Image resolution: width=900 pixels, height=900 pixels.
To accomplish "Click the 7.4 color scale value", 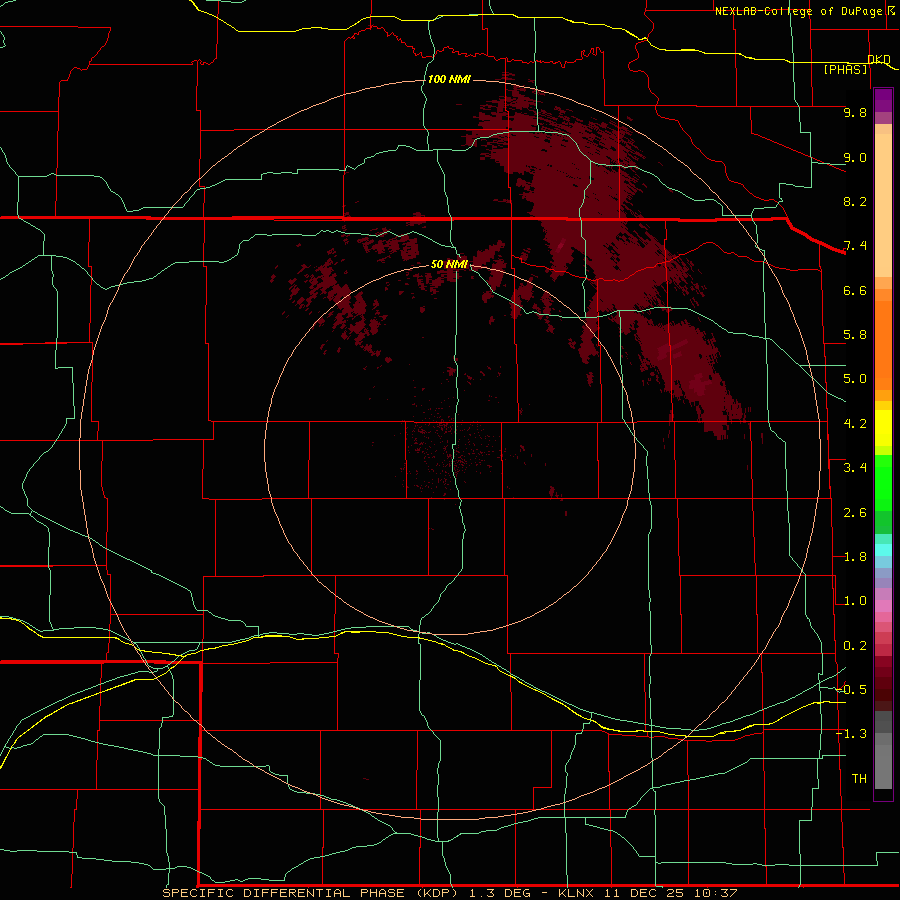I will coord(855,246).
